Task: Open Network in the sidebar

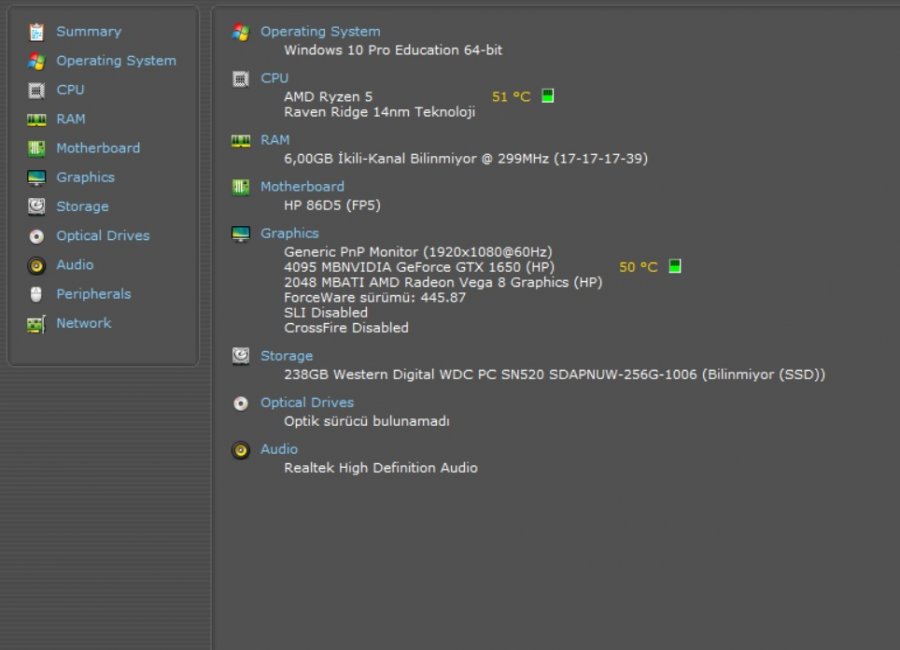Action: tap(84, 323)
